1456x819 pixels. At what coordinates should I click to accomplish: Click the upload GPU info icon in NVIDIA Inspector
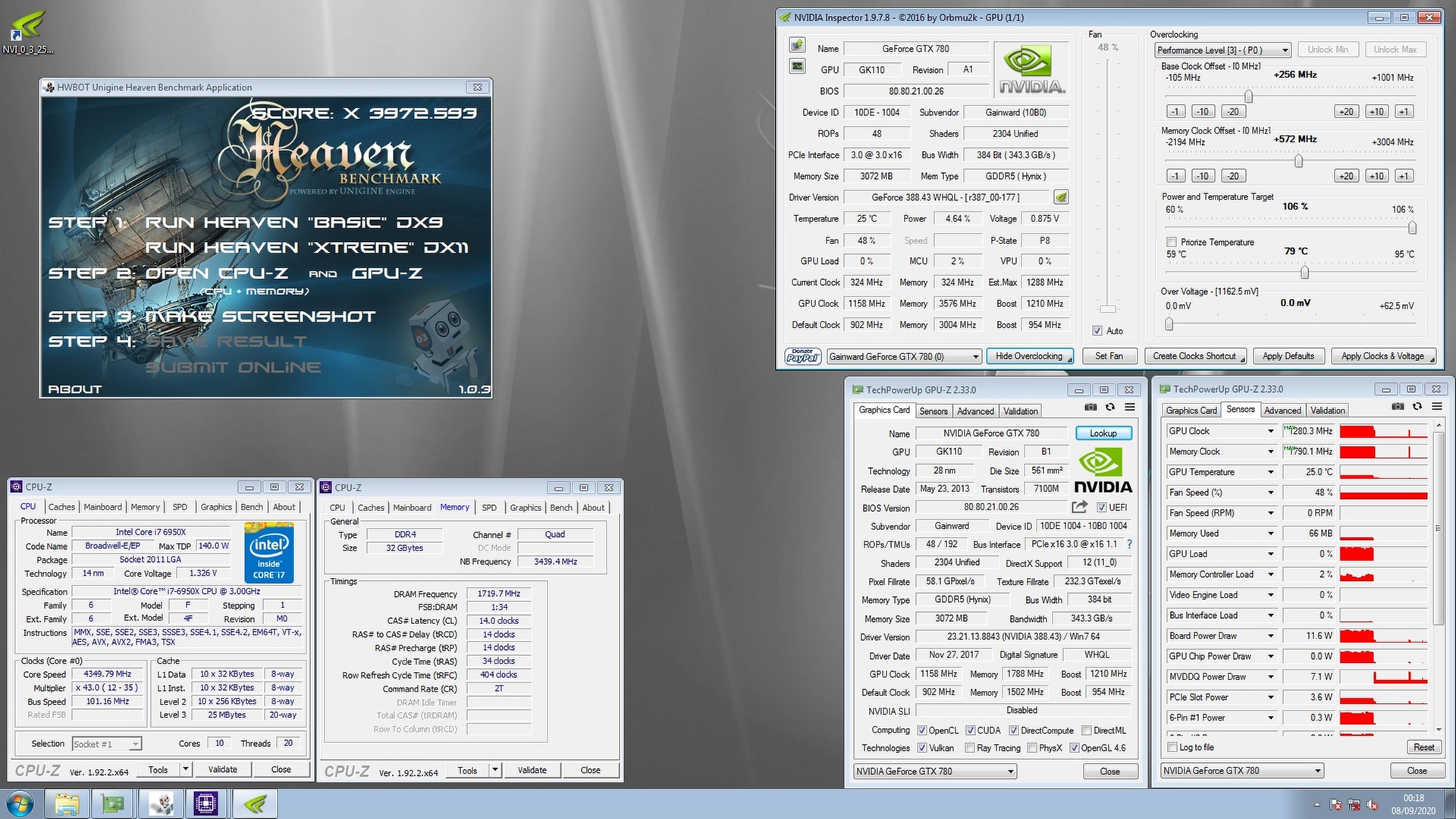[797, 45]
